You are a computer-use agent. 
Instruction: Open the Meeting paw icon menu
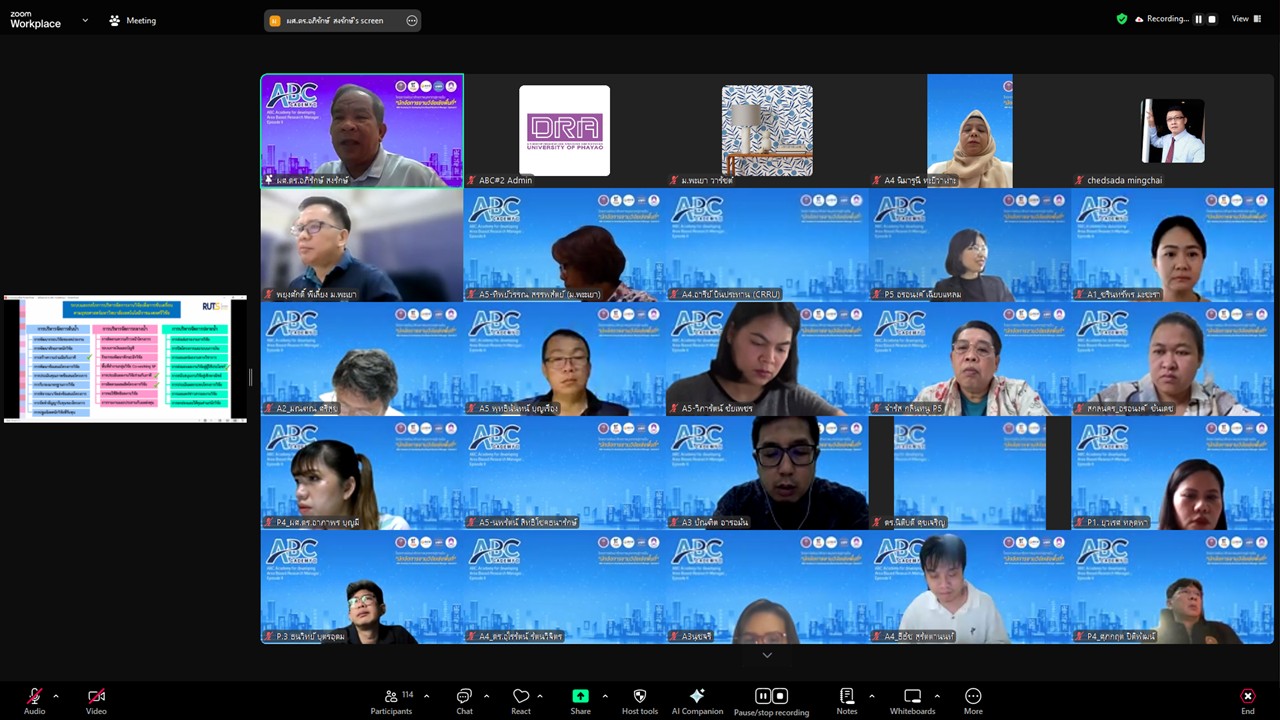(131, 20)
